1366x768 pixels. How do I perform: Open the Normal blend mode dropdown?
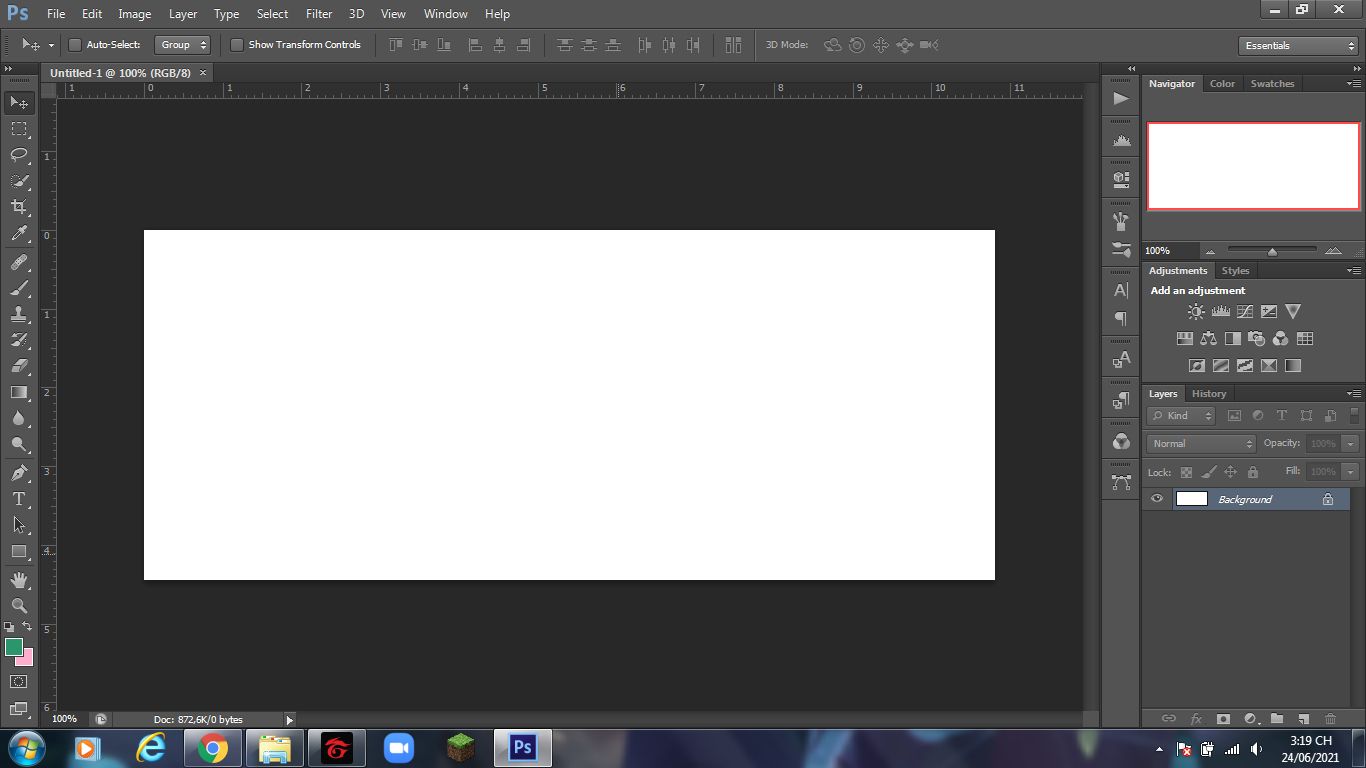1201,444
